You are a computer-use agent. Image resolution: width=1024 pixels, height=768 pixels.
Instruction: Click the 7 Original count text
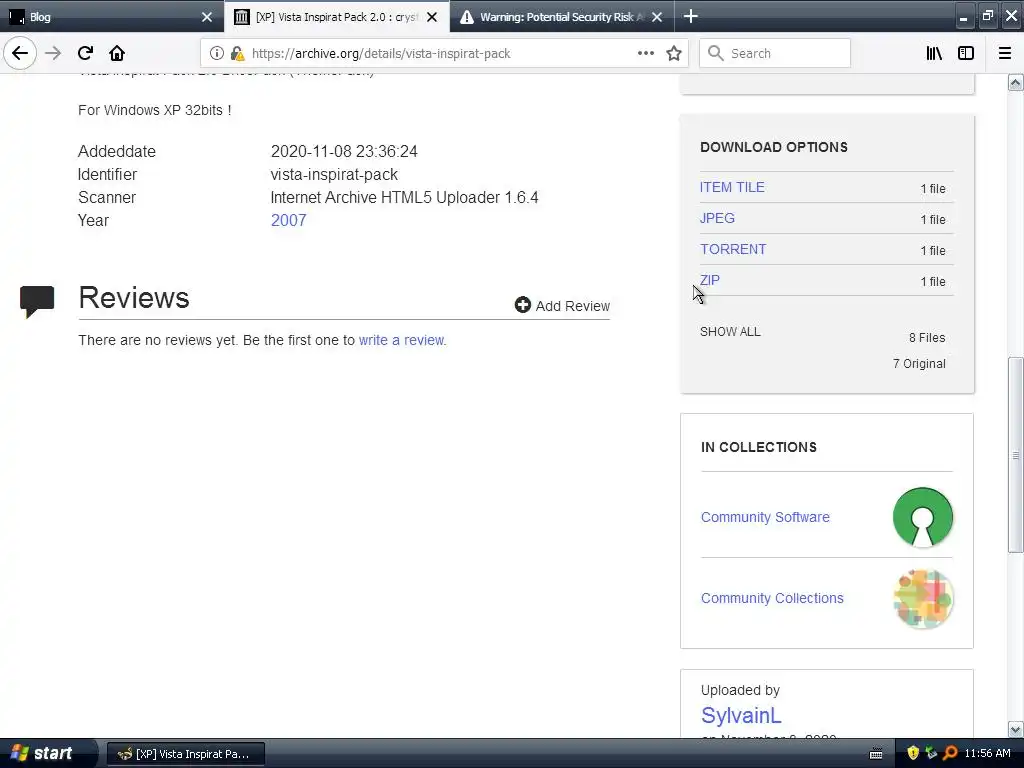(919, 364)
